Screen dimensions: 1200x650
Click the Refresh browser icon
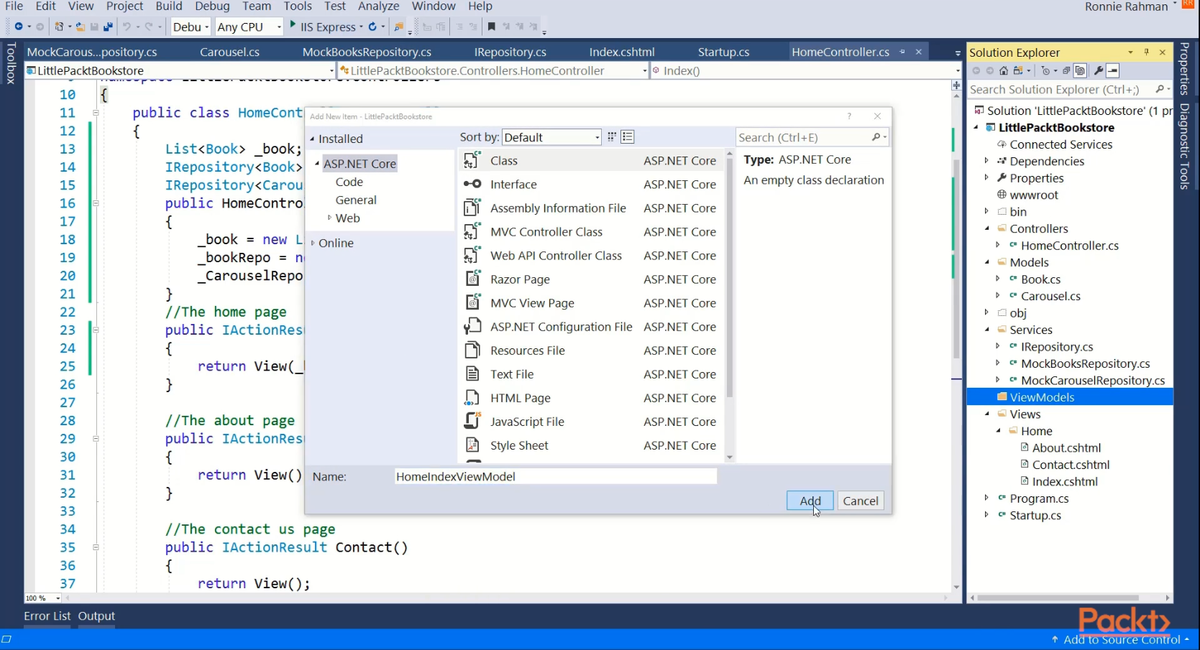[x=373, y=27]
